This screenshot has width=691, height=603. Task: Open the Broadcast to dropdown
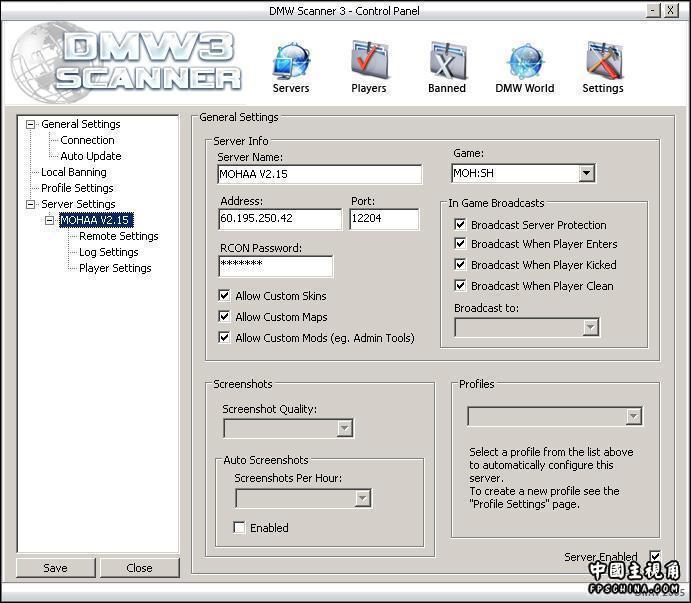click(x=527, y=328)
